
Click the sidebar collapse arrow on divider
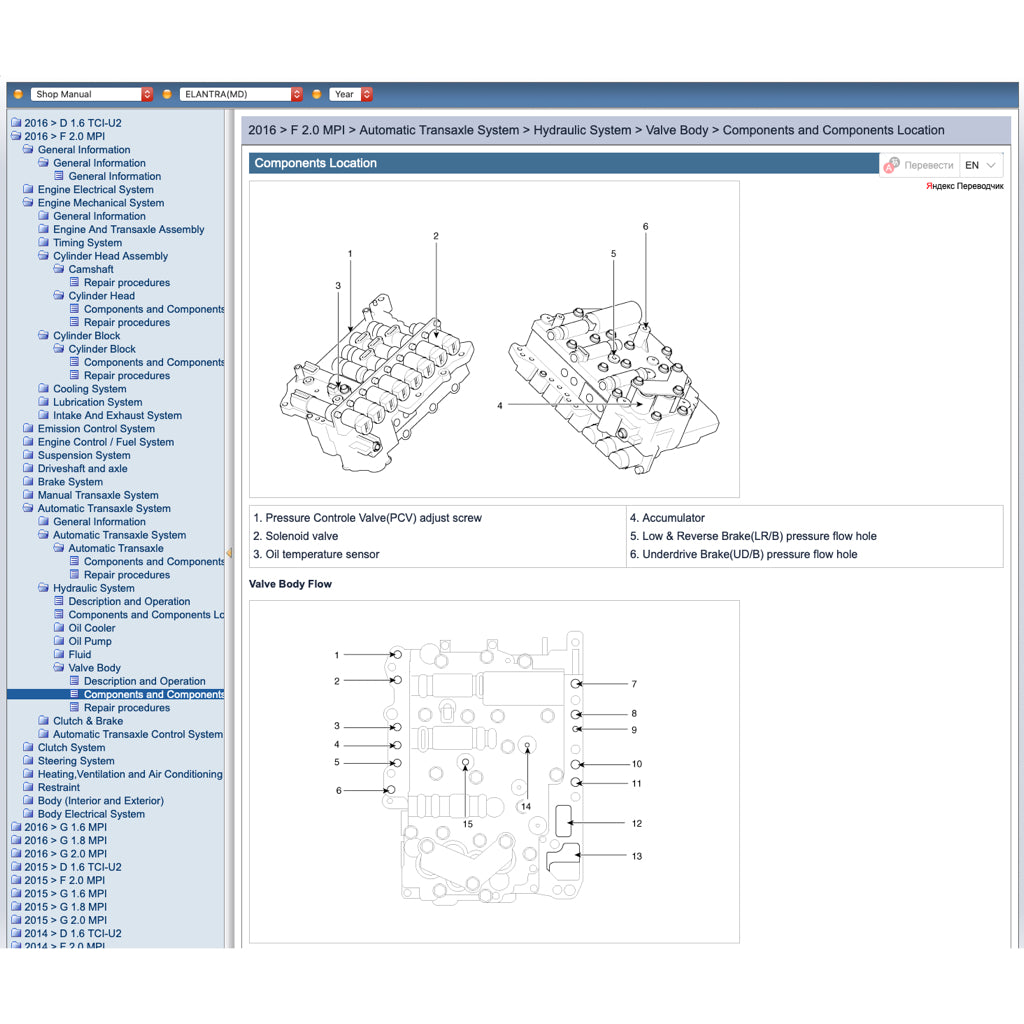tap(228, 552)
